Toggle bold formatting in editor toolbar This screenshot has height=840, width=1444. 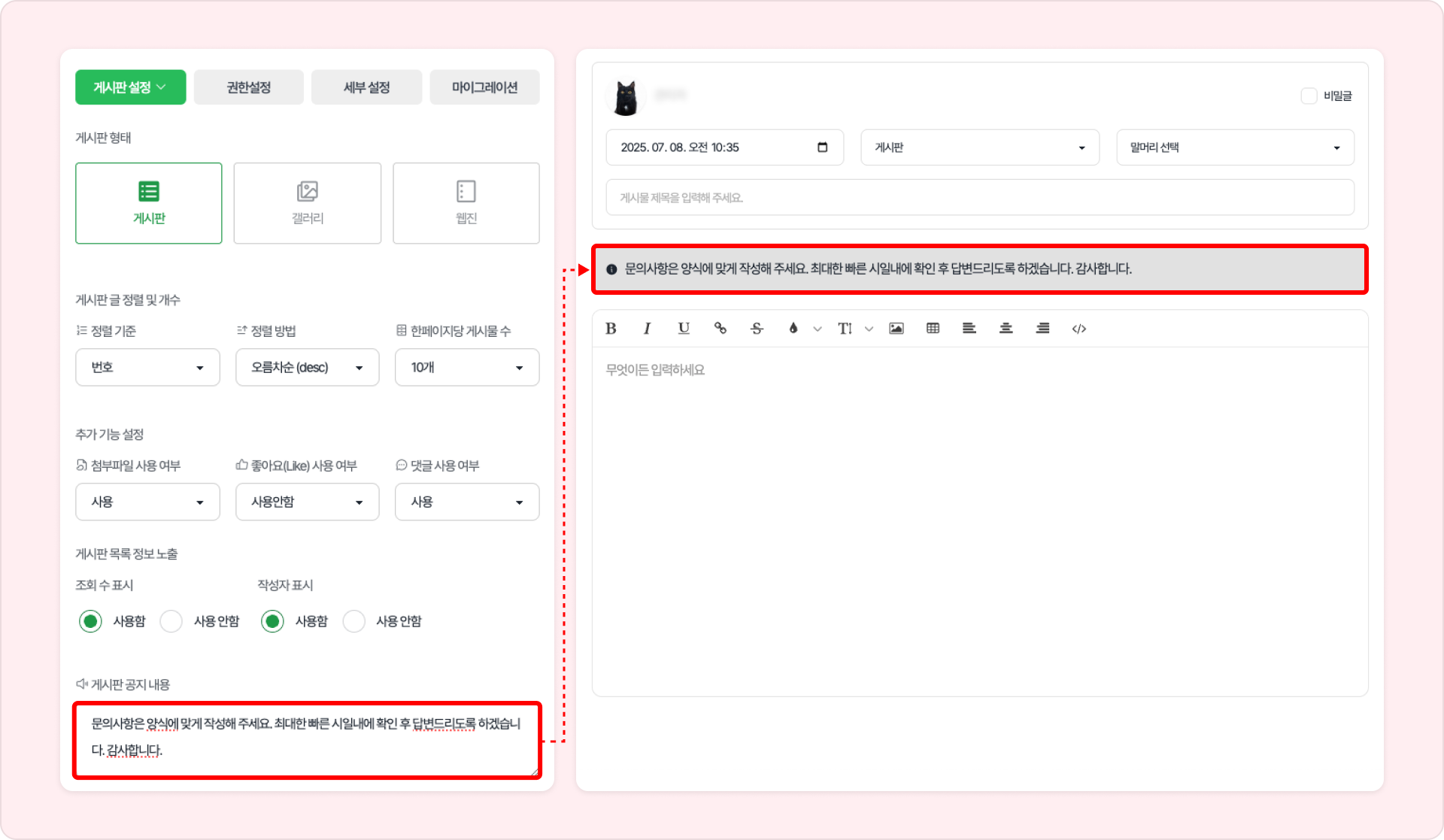(611, 329)
